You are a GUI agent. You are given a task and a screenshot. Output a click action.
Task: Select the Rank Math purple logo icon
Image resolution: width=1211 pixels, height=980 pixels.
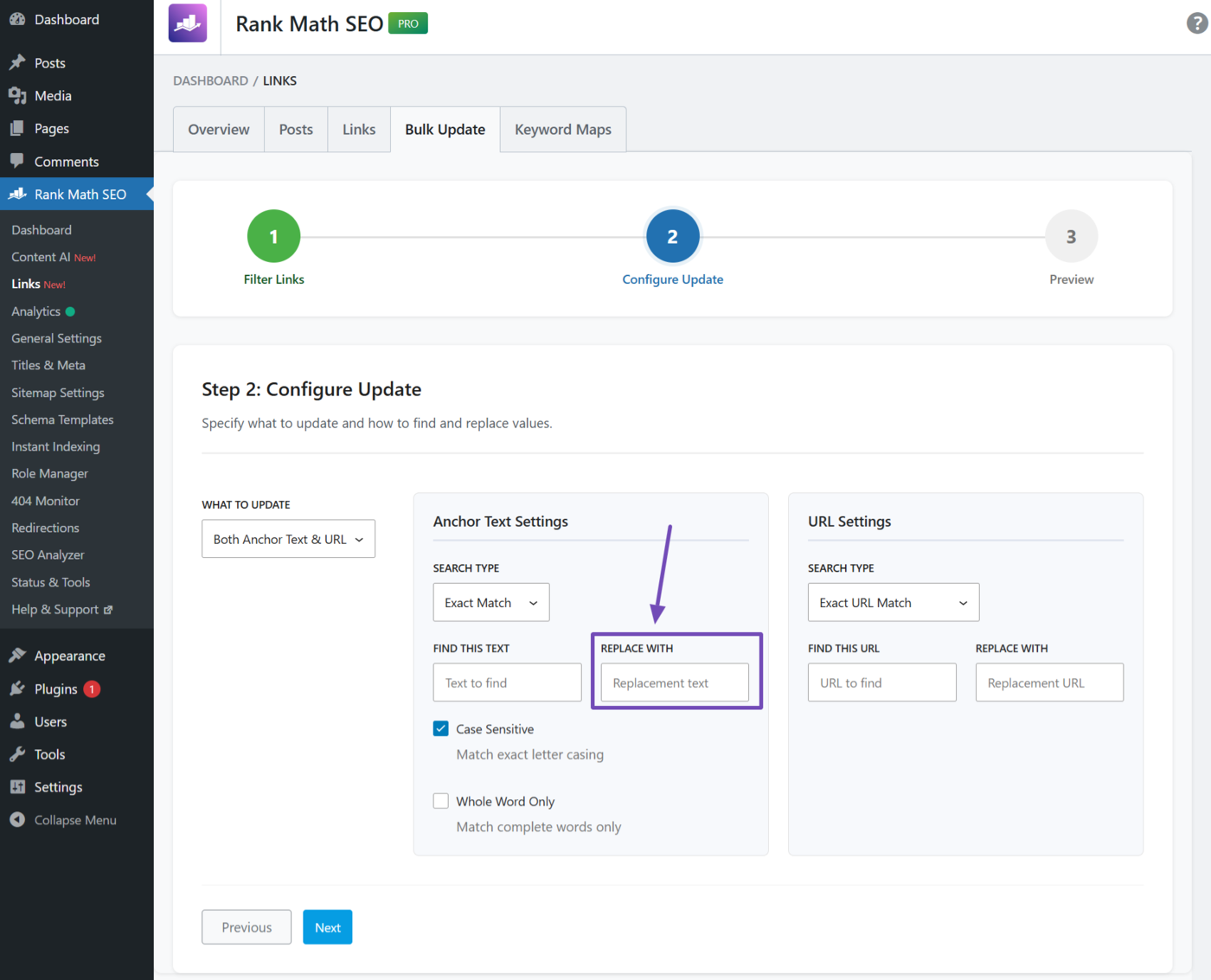click(x=187, y=22)
